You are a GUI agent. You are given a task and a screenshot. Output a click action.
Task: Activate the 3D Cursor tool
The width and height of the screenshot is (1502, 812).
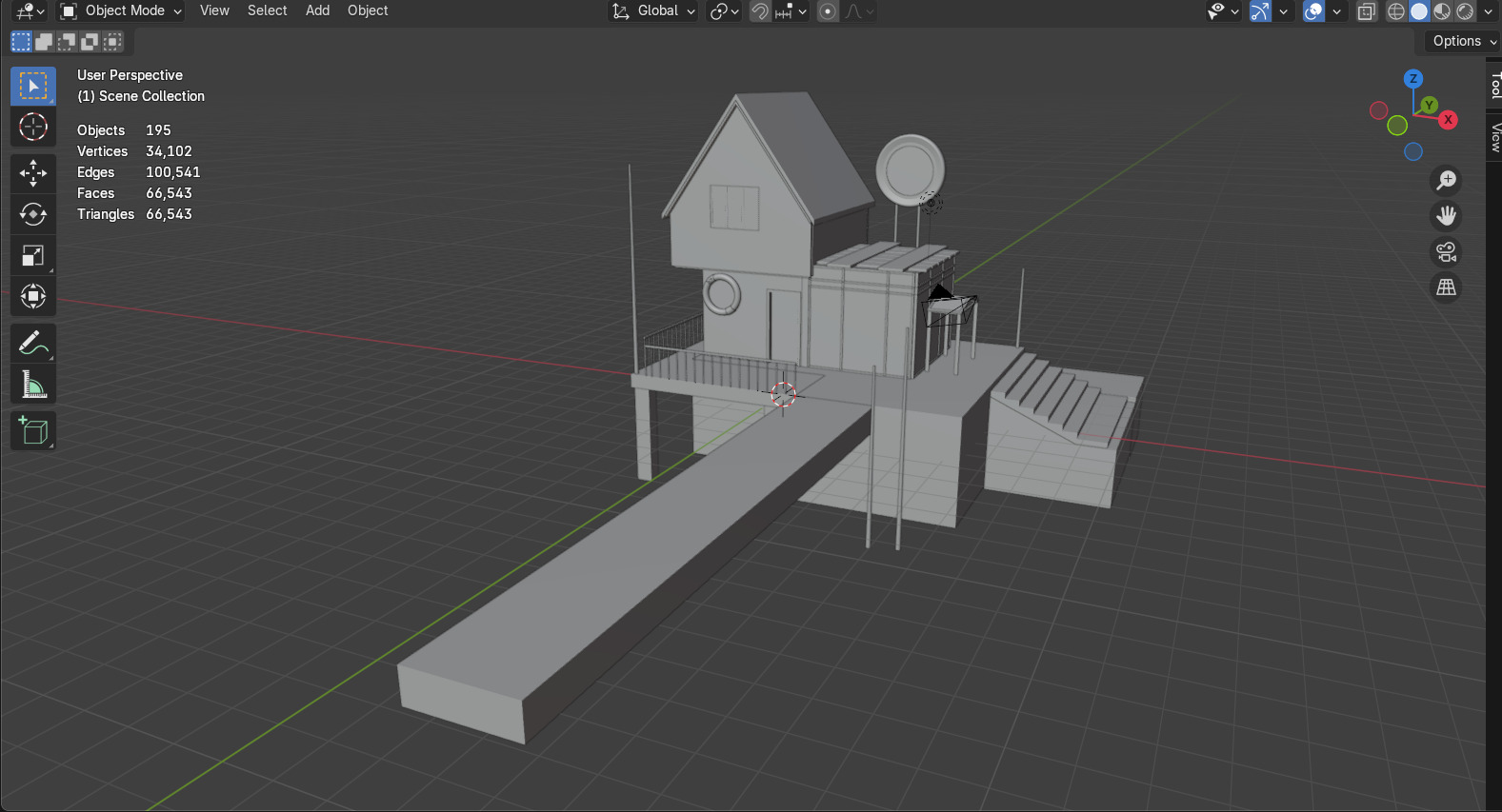click(x=33, y=127)
